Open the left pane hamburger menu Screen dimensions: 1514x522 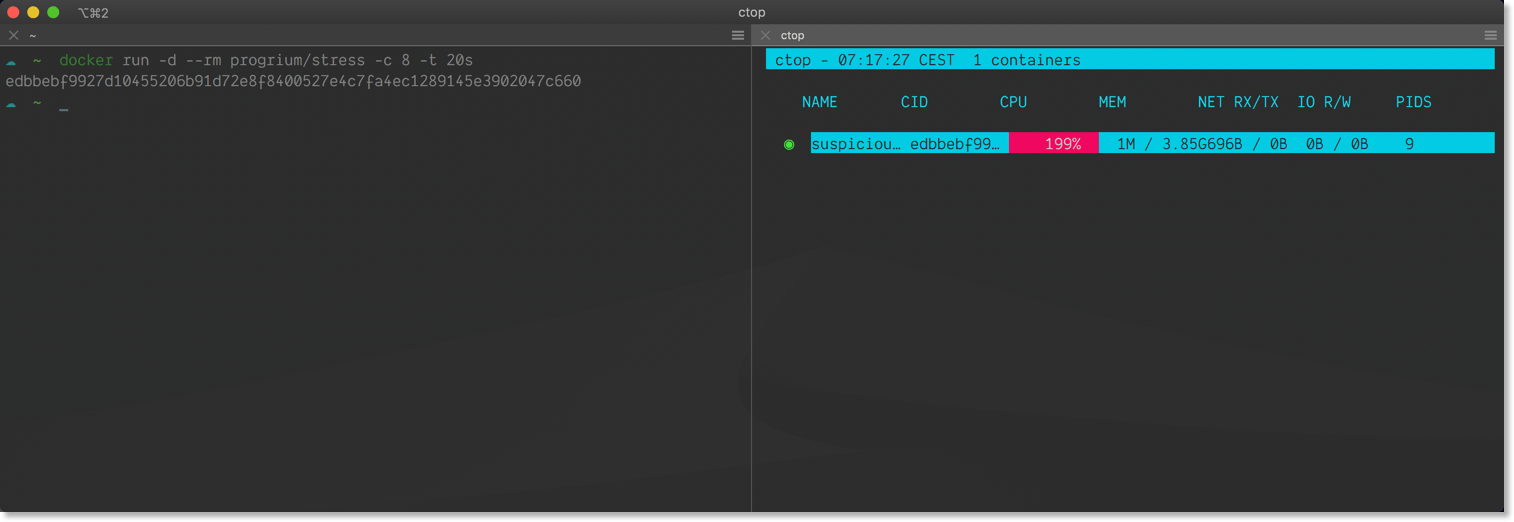[x=738, y=35]
